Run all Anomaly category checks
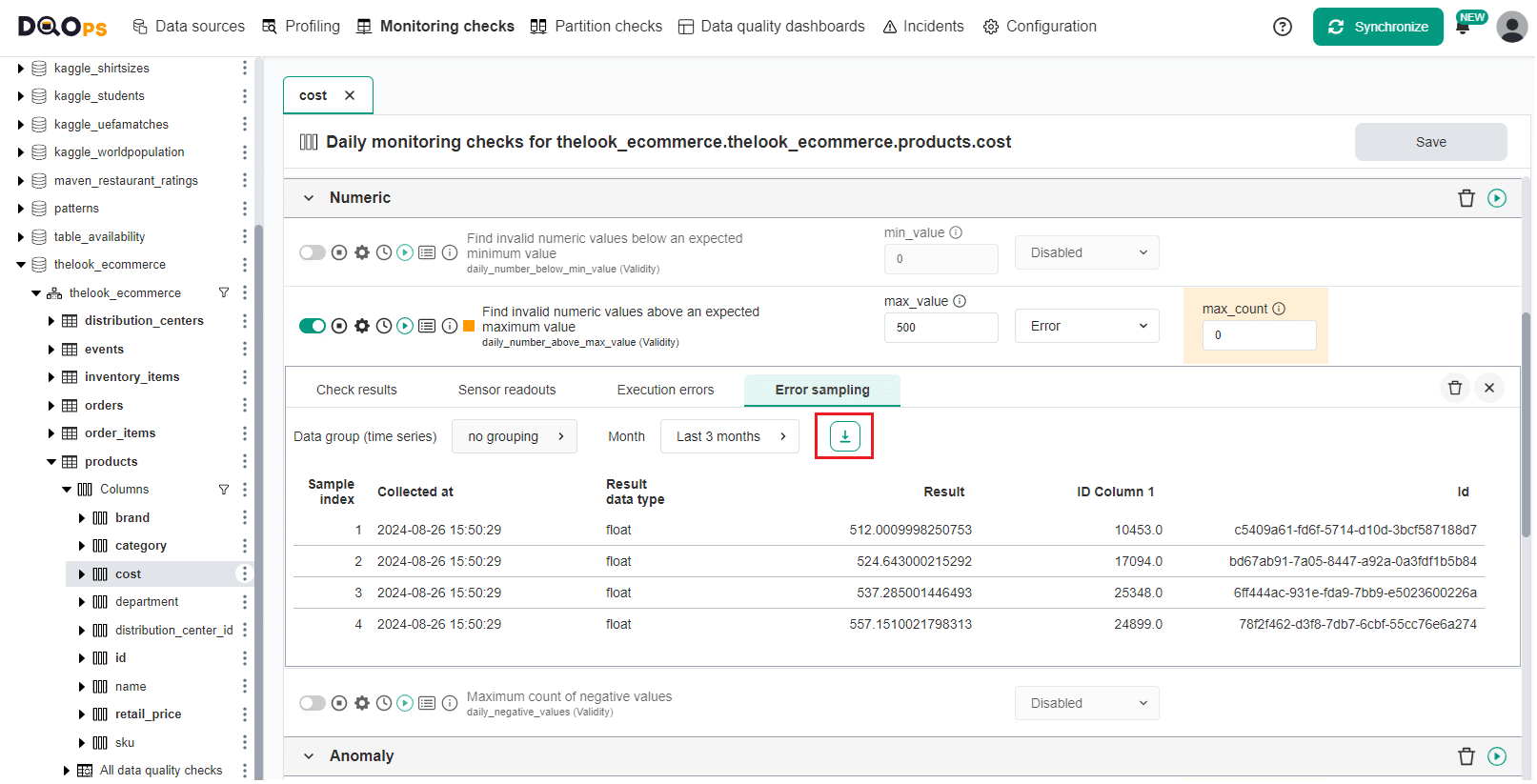Screen dimensions: 1537x784 [1497, 756]
